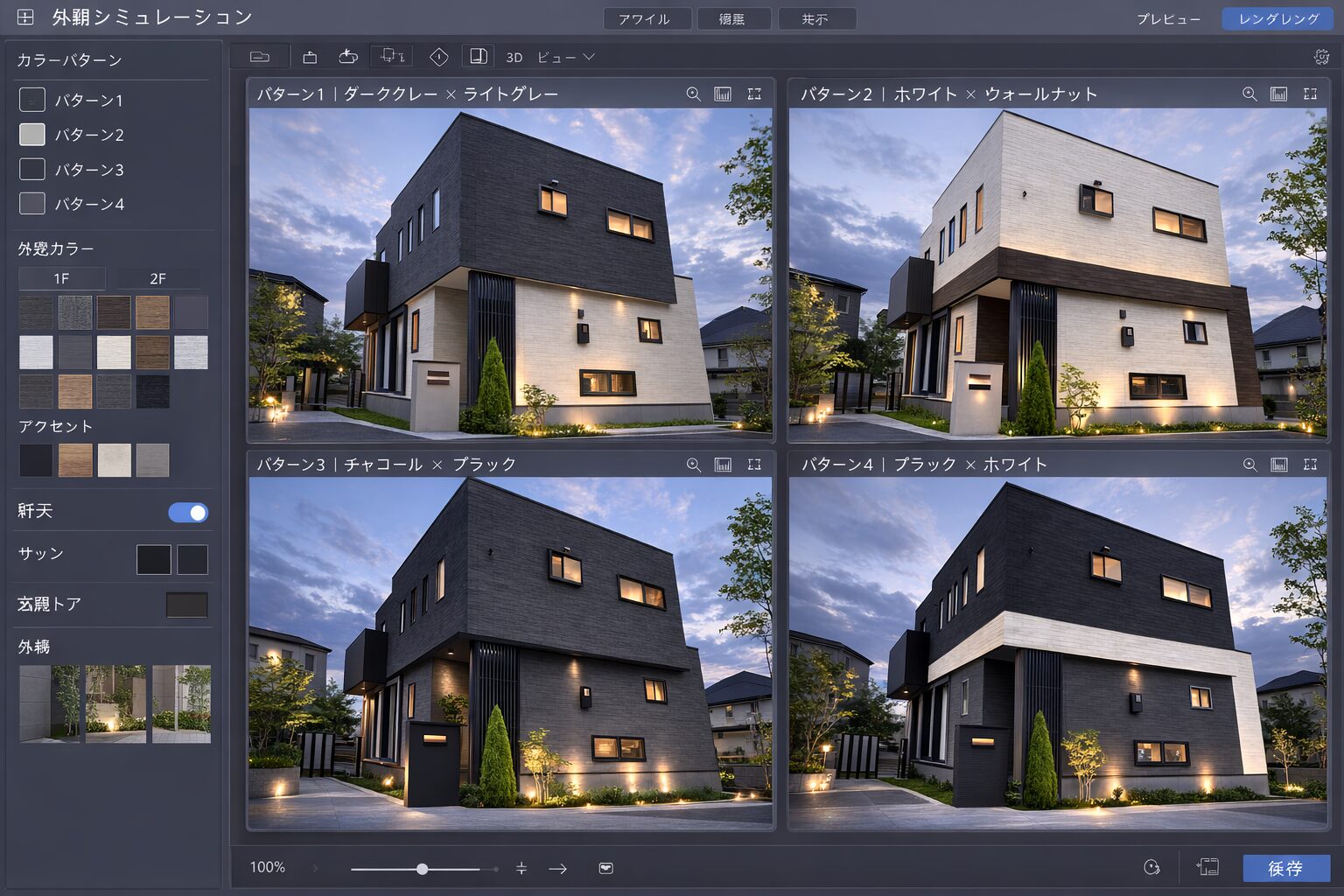
Task: Click the rotate refresh icon in bottom bar
Action: point(1151,867)
